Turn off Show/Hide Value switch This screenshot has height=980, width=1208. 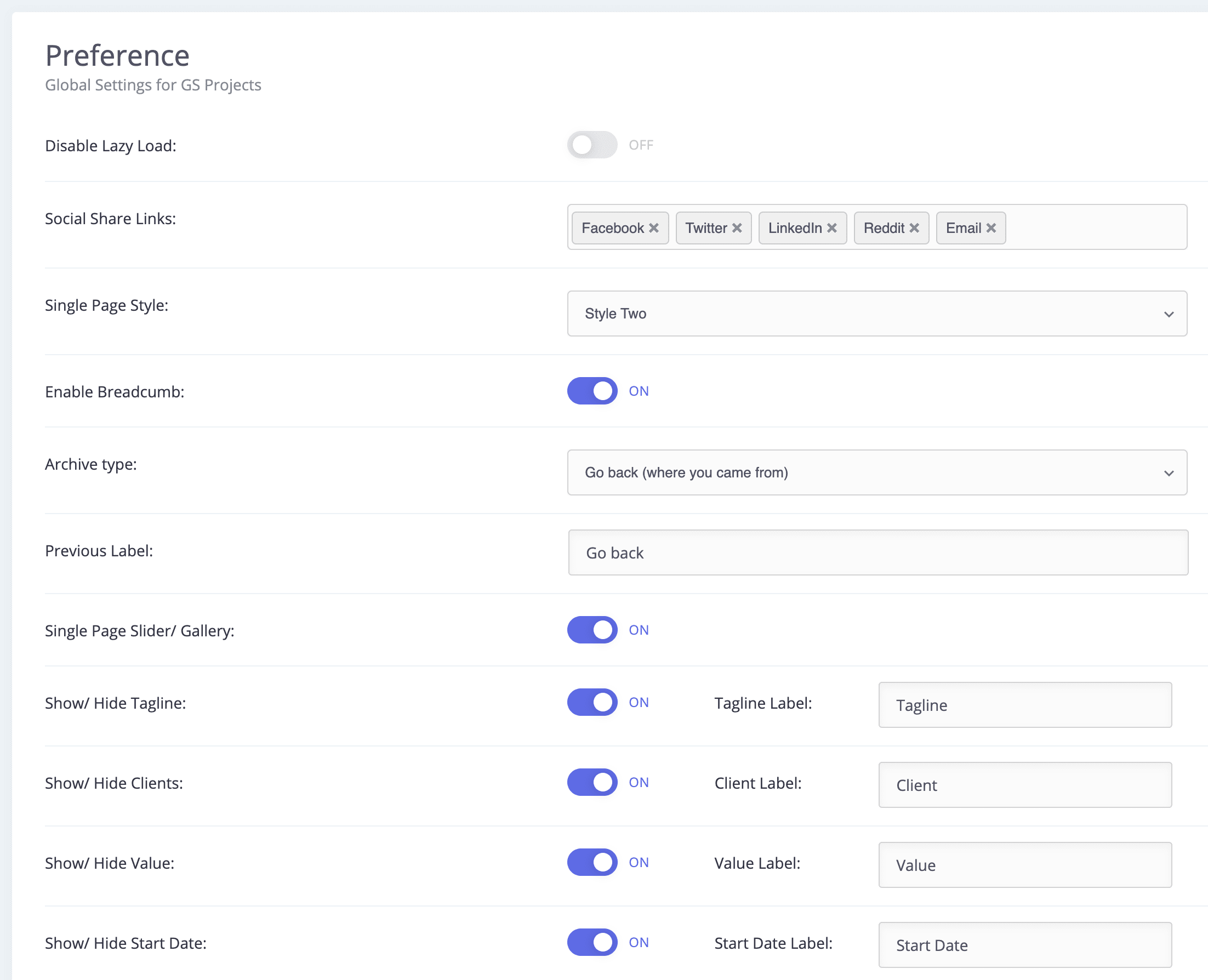591,862
